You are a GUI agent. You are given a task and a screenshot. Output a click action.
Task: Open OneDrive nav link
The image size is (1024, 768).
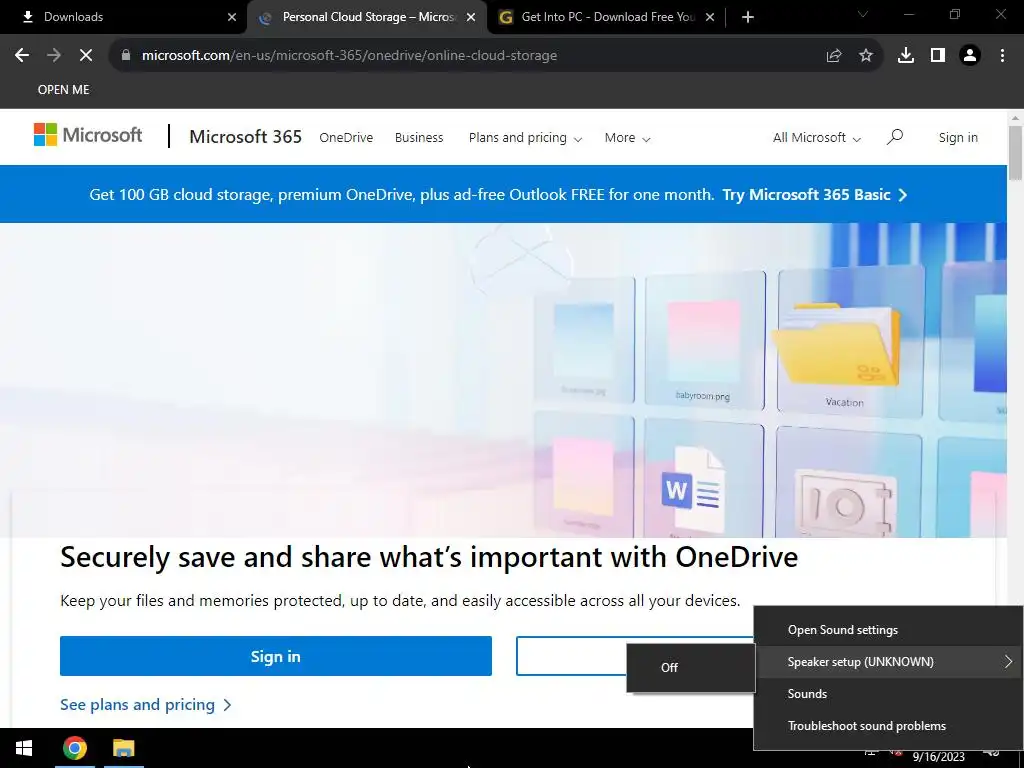[x=346, y=138]
